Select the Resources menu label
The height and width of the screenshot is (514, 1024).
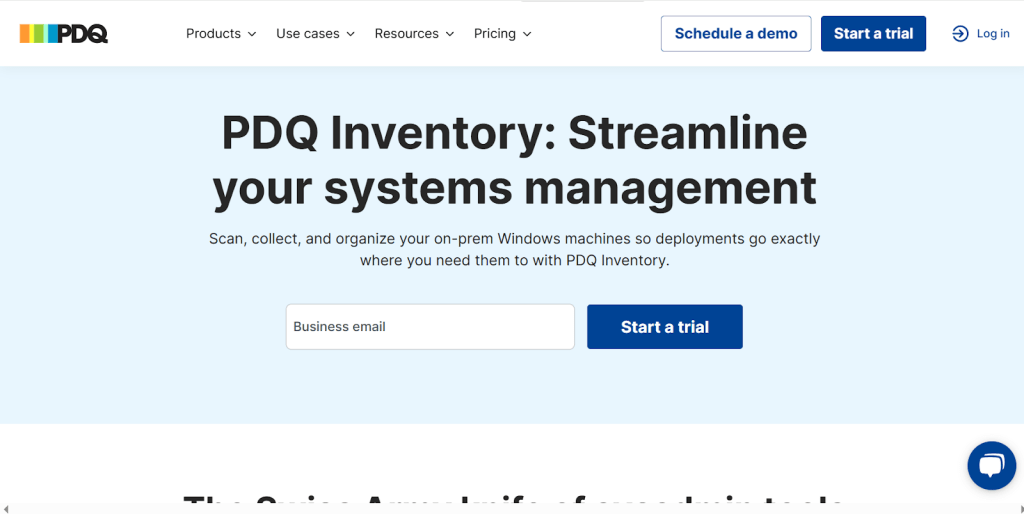click(x=406, y=34)
